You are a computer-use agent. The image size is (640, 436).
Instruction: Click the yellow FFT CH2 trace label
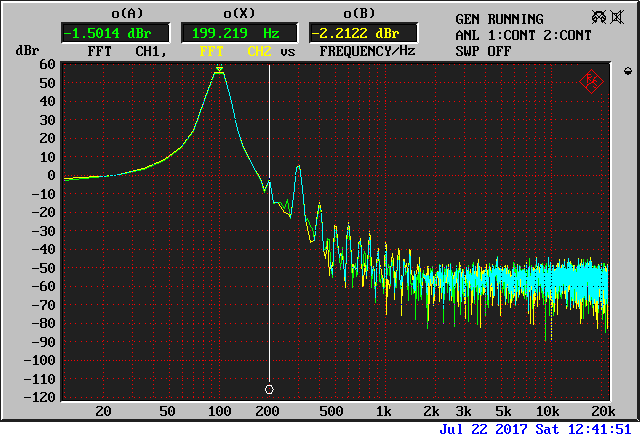236,51
